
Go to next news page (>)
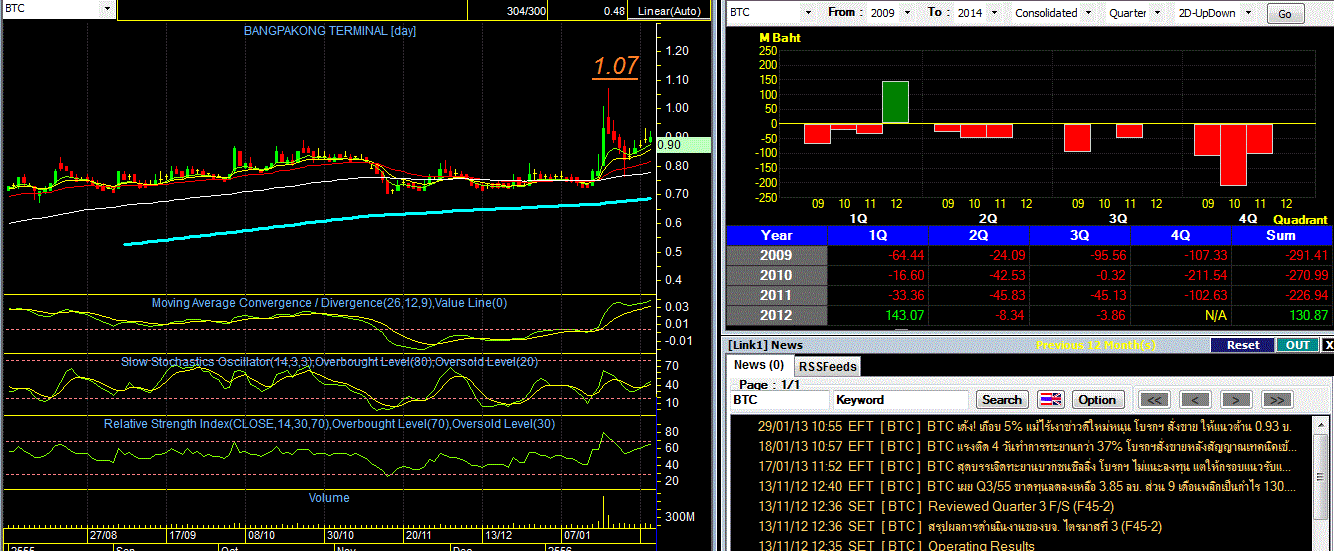click(x=1236, y=399)
